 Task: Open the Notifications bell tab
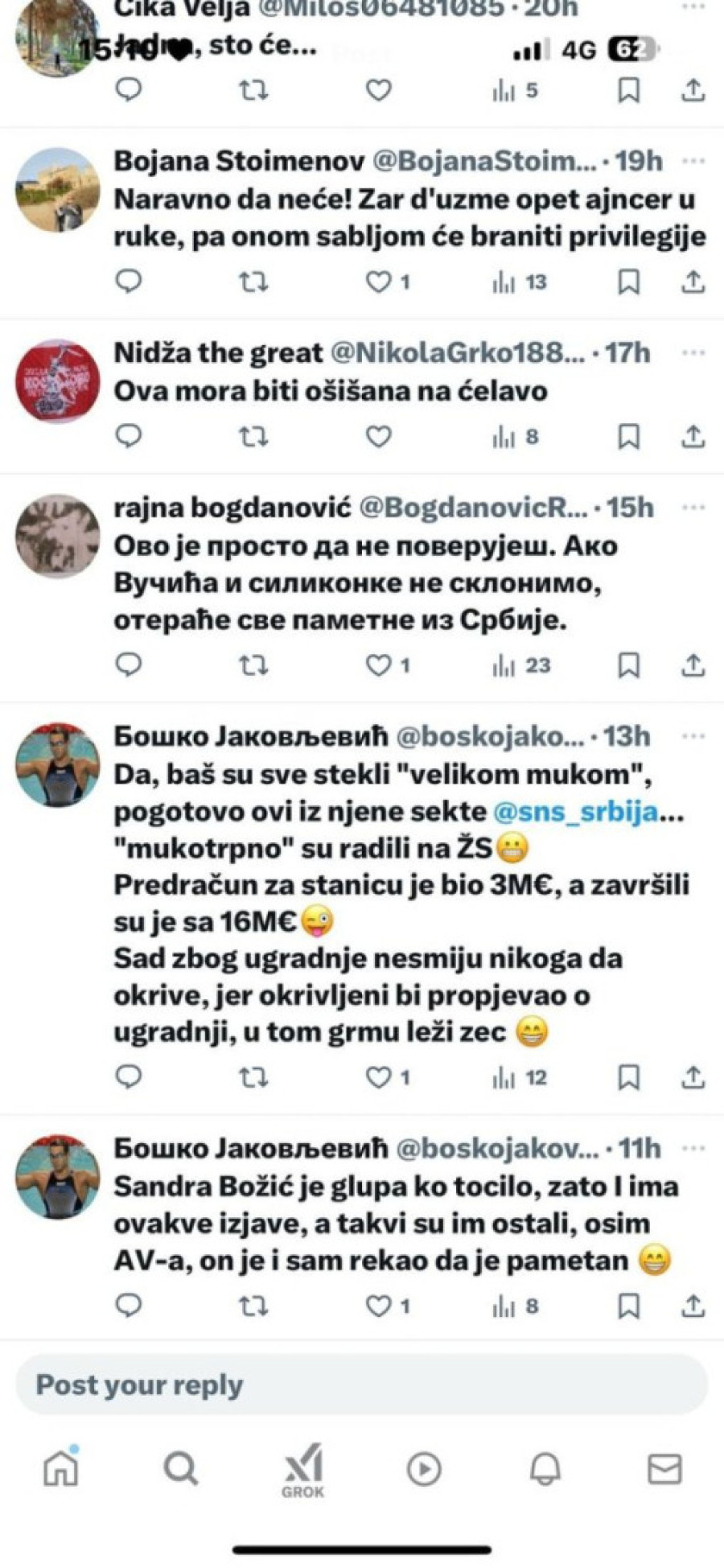click(x=545, y=1469)
